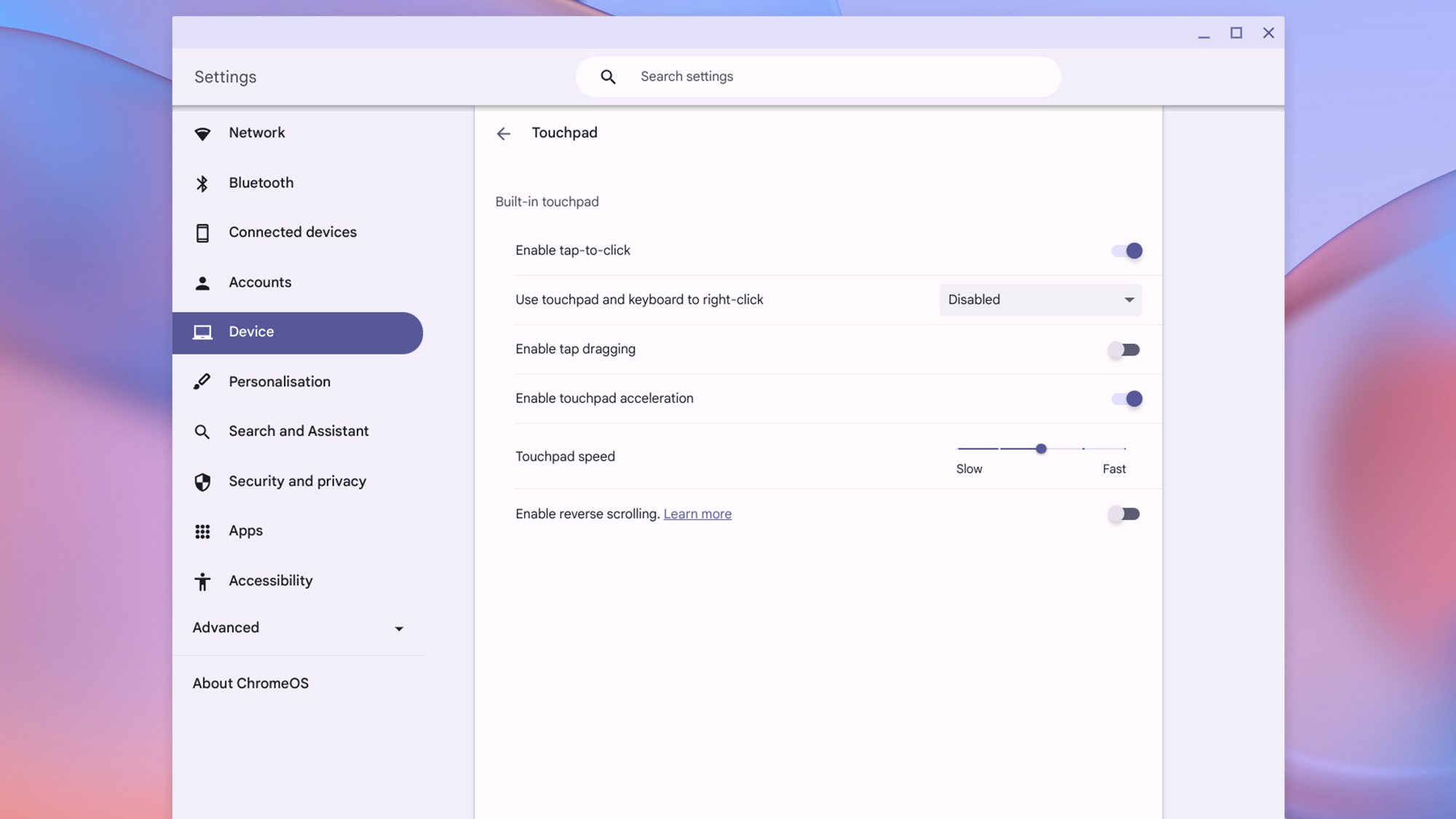Screen dimensions: 1456x819
Task: Click Learn more reverse scrolling link
Action: pyautogui.click(x=697, y=514)
